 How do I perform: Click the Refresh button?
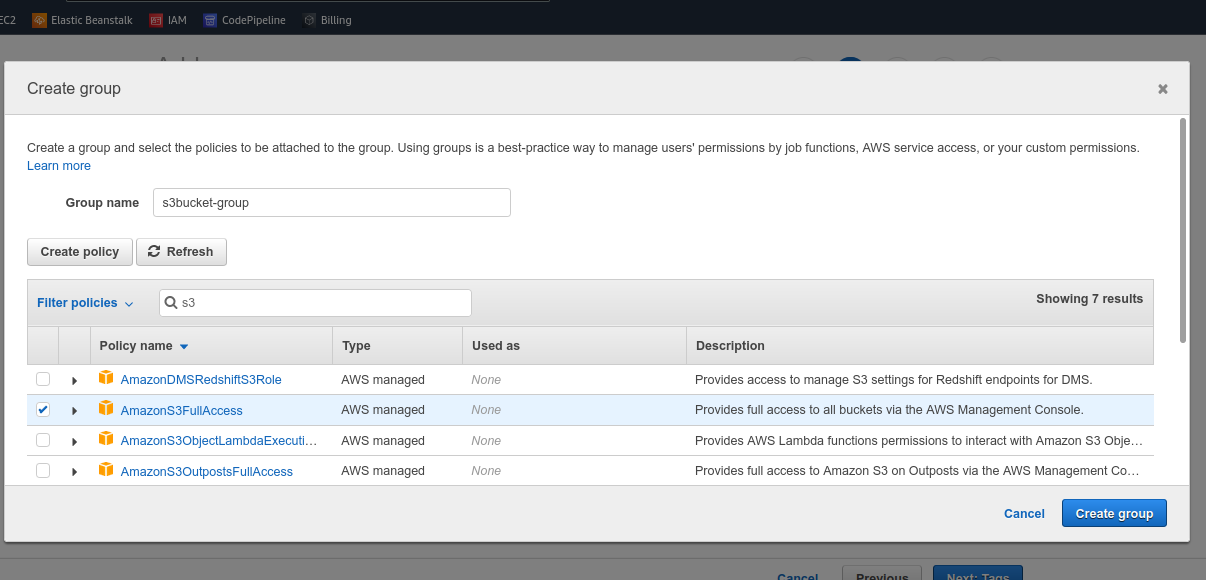pos(181,252)
